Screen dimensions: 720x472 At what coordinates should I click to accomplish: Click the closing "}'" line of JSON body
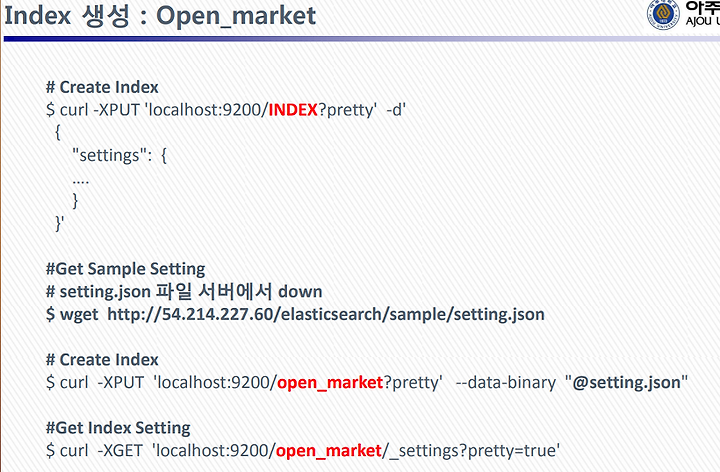click(60, 224)
